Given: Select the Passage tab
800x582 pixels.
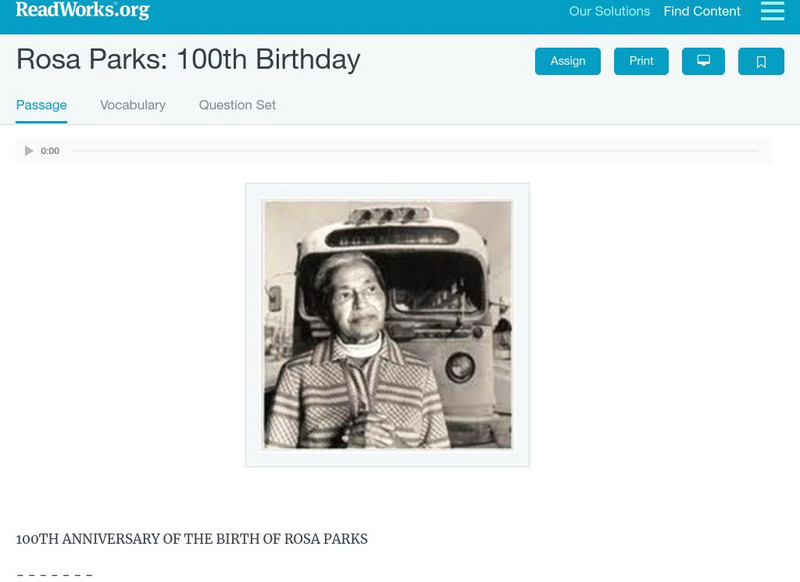Looking at the screenshot, I should tap(41, 105).
